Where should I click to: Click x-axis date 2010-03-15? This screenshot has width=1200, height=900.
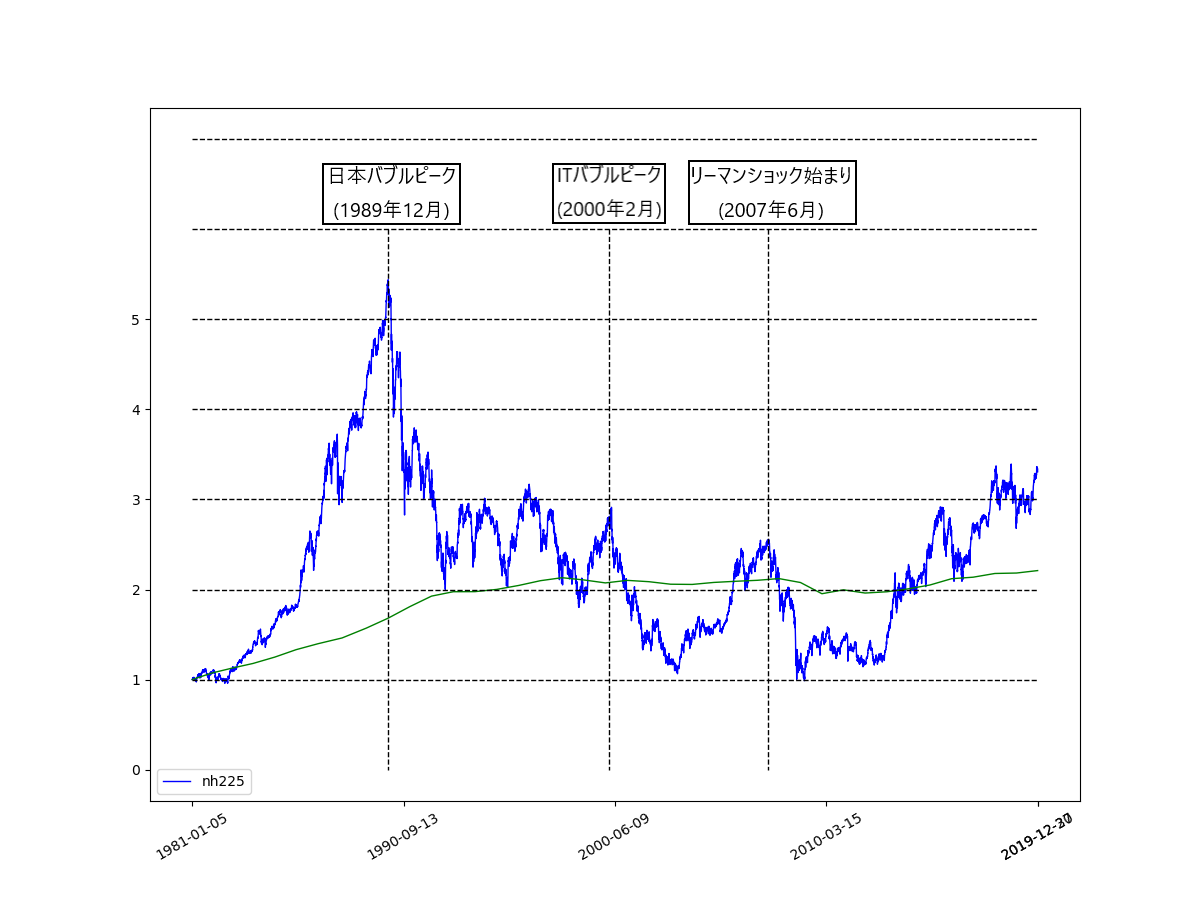pyautogui.click(x=825, y=837)
